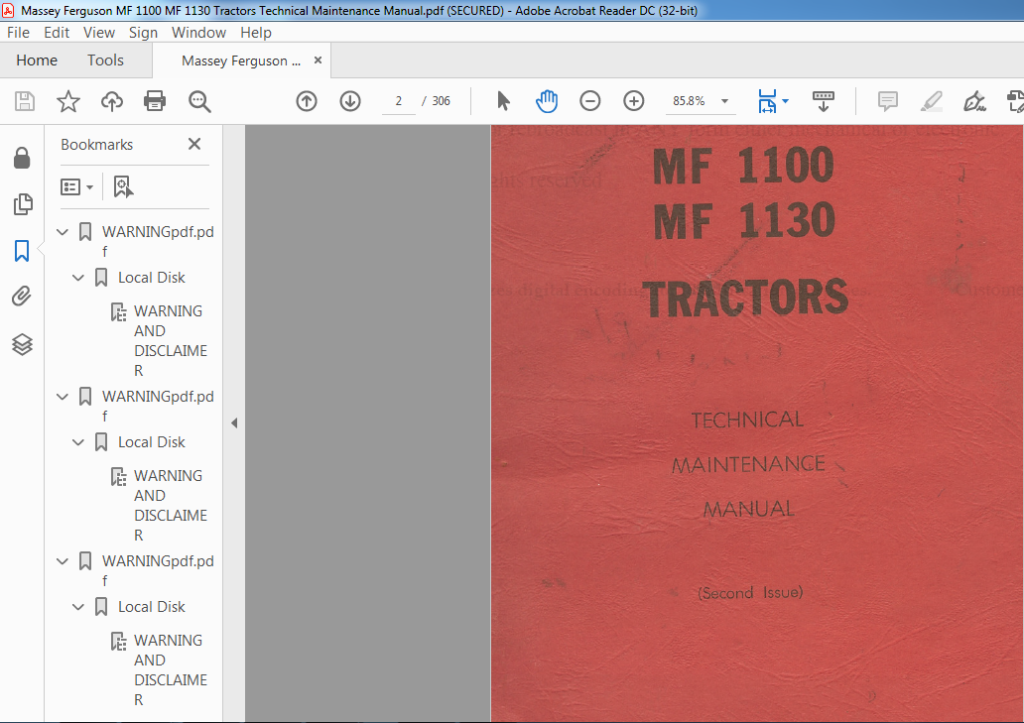Viewport: 1024px width, 723px height.
Task: Zoom out with minus button
Action: click(x=590, y=101)
